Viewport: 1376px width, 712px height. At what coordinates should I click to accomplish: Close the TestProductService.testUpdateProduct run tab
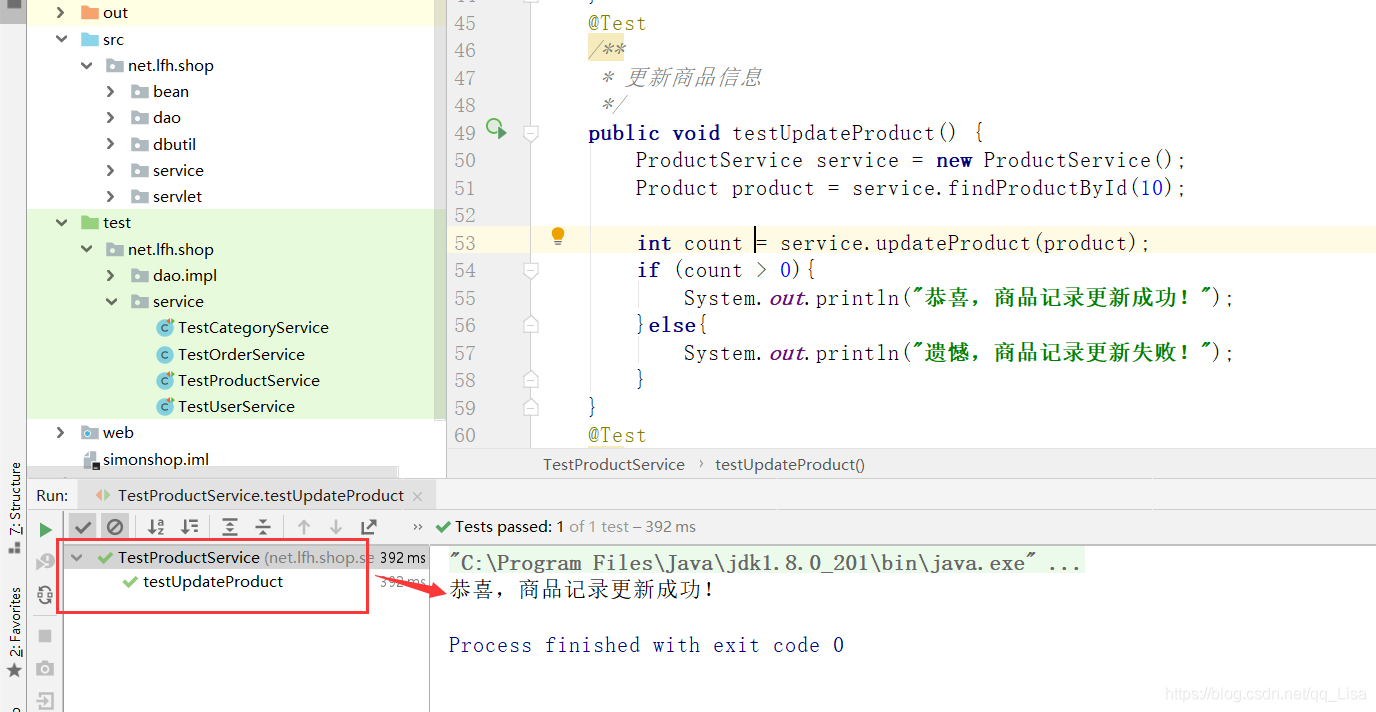417,496
